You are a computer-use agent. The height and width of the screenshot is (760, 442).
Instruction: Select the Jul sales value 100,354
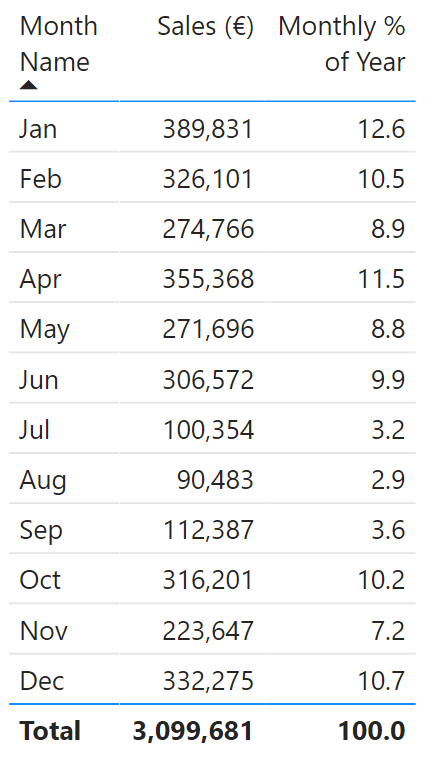pos(208,430)
